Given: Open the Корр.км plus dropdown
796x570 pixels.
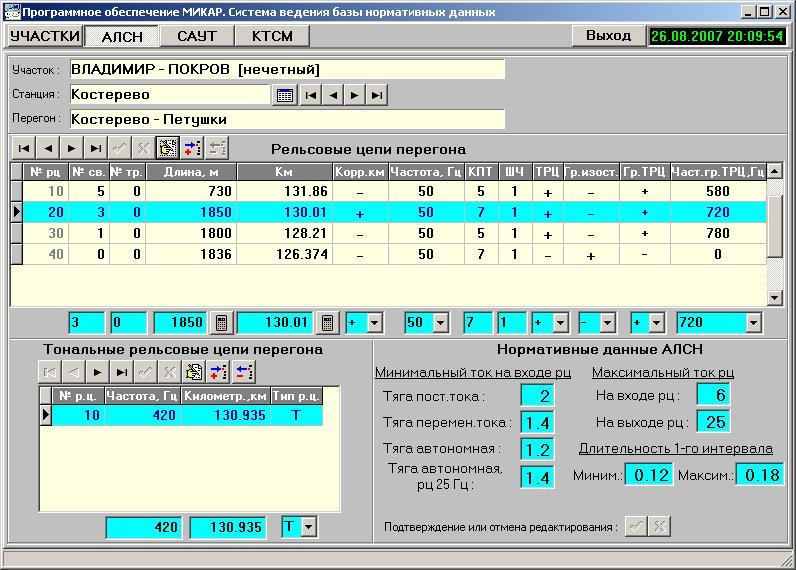Looking at the screenshot, I should (374, 323).
